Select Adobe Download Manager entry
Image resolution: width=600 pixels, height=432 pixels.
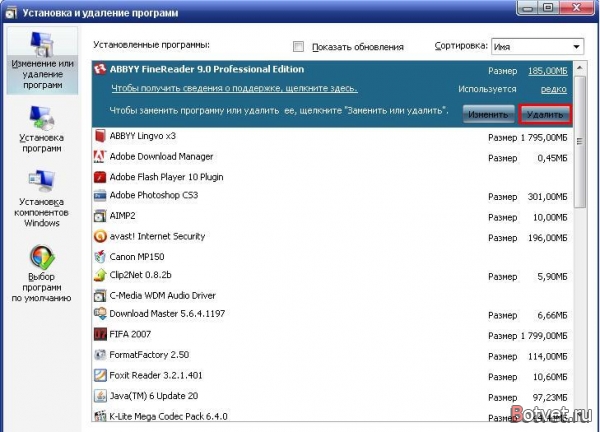(x=332, y=157)
